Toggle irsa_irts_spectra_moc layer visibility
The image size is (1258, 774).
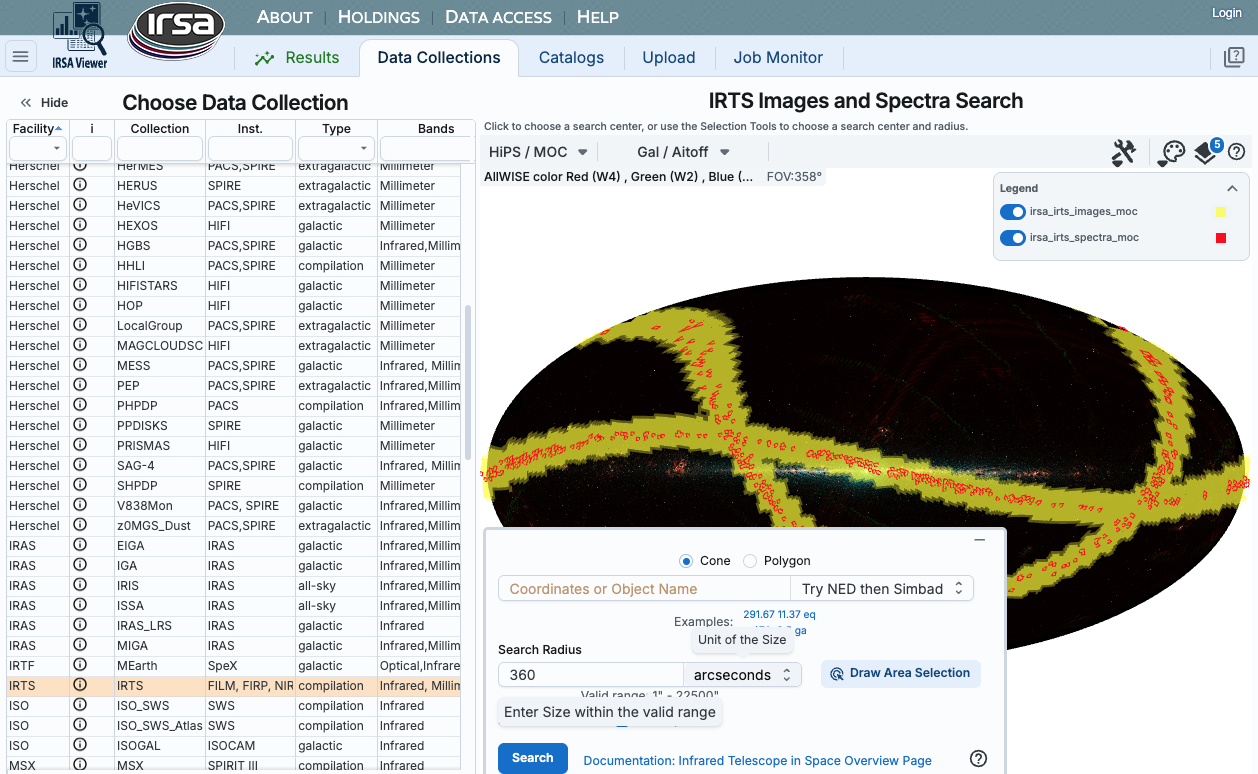(1013, 238)
